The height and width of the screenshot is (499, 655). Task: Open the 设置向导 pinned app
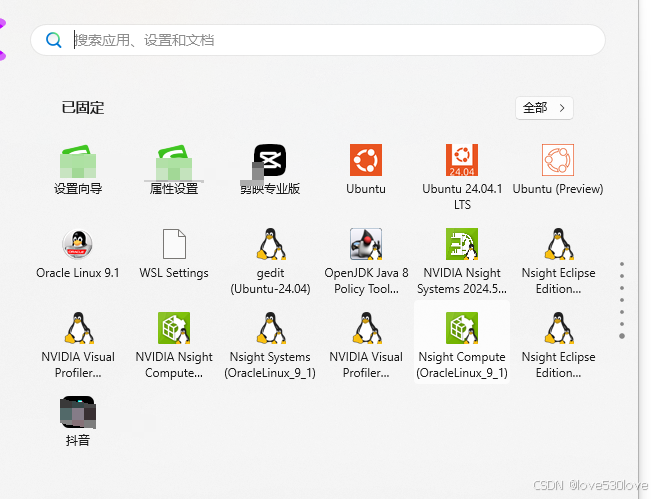pos(78,170)
